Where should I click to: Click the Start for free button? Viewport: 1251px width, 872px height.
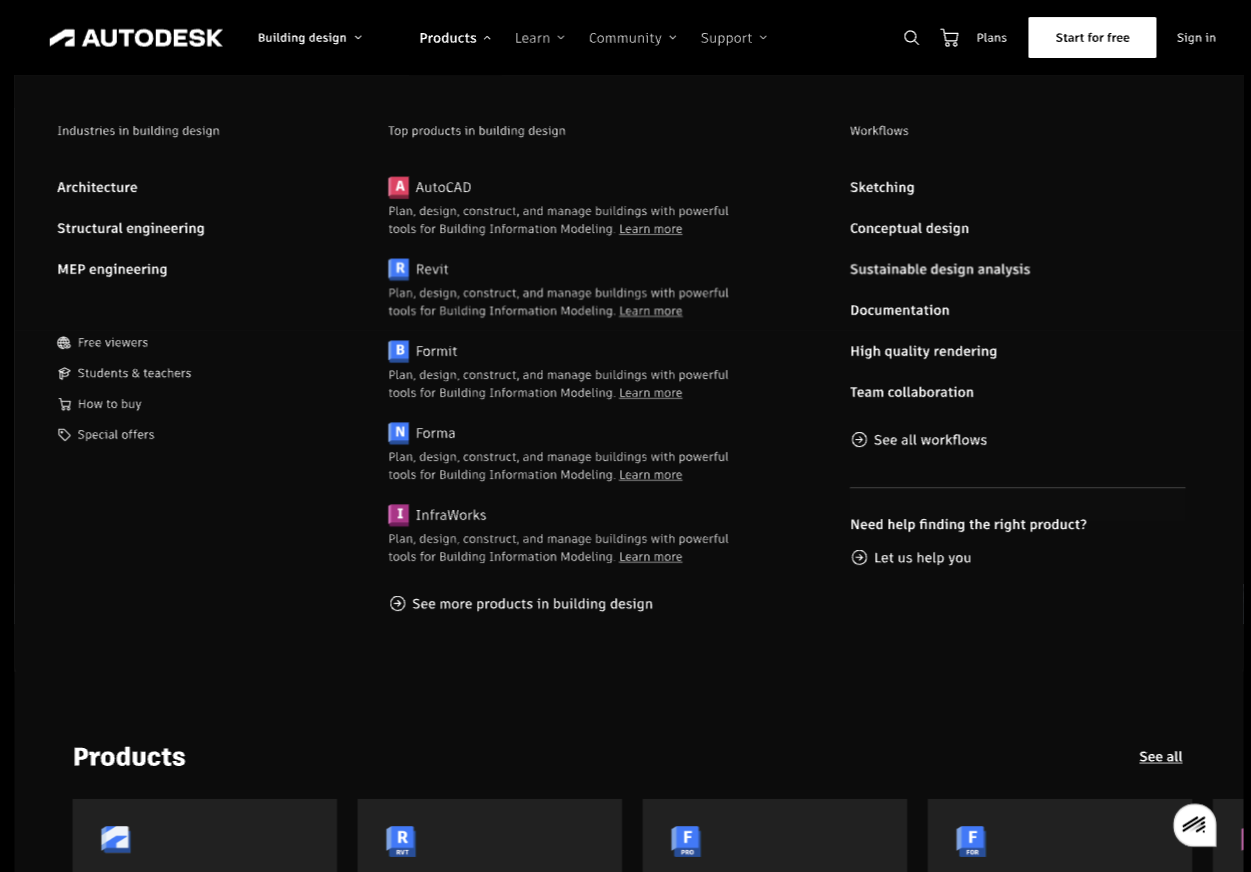1092,37
